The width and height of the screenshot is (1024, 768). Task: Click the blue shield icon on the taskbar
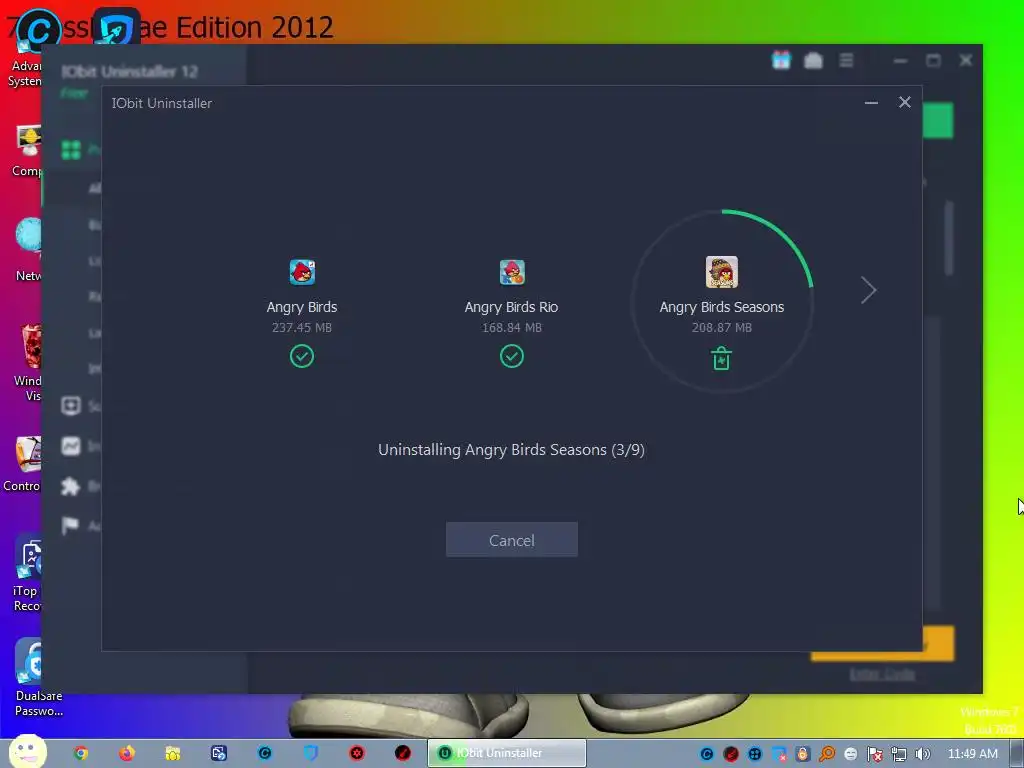click(x=311, y=754)
